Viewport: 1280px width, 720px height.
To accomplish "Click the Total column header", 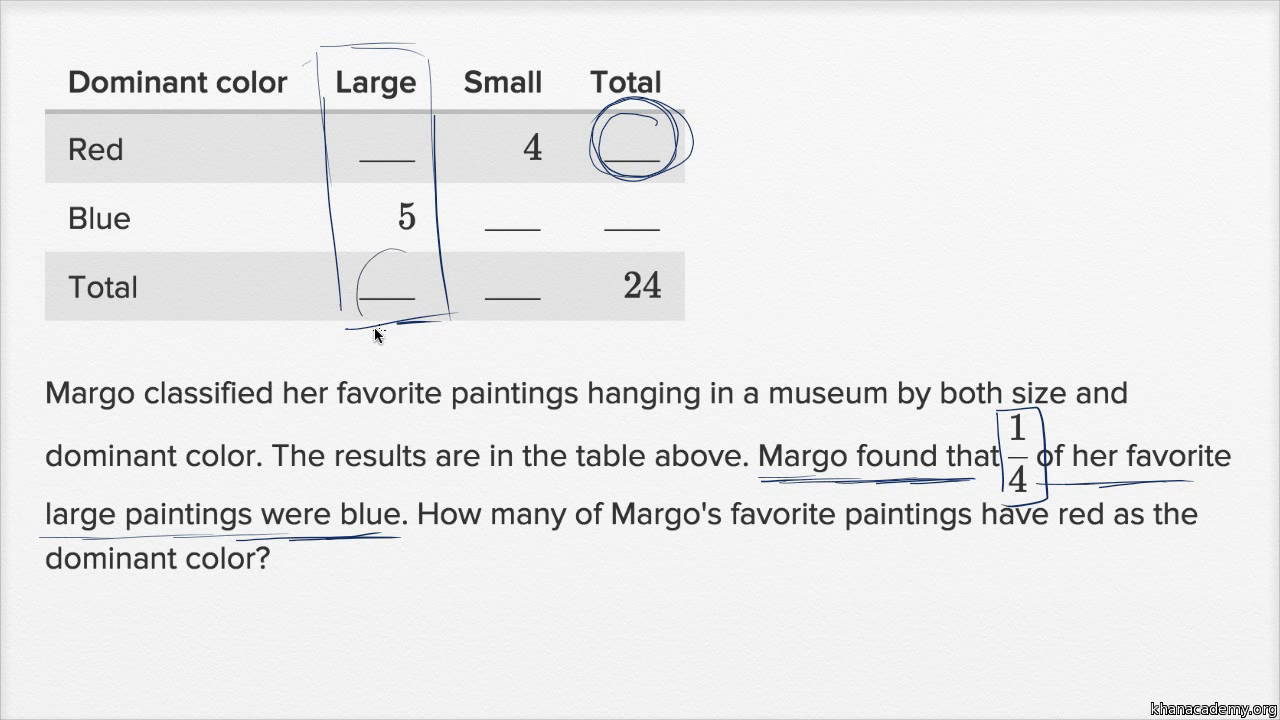I will click(626, 82).
